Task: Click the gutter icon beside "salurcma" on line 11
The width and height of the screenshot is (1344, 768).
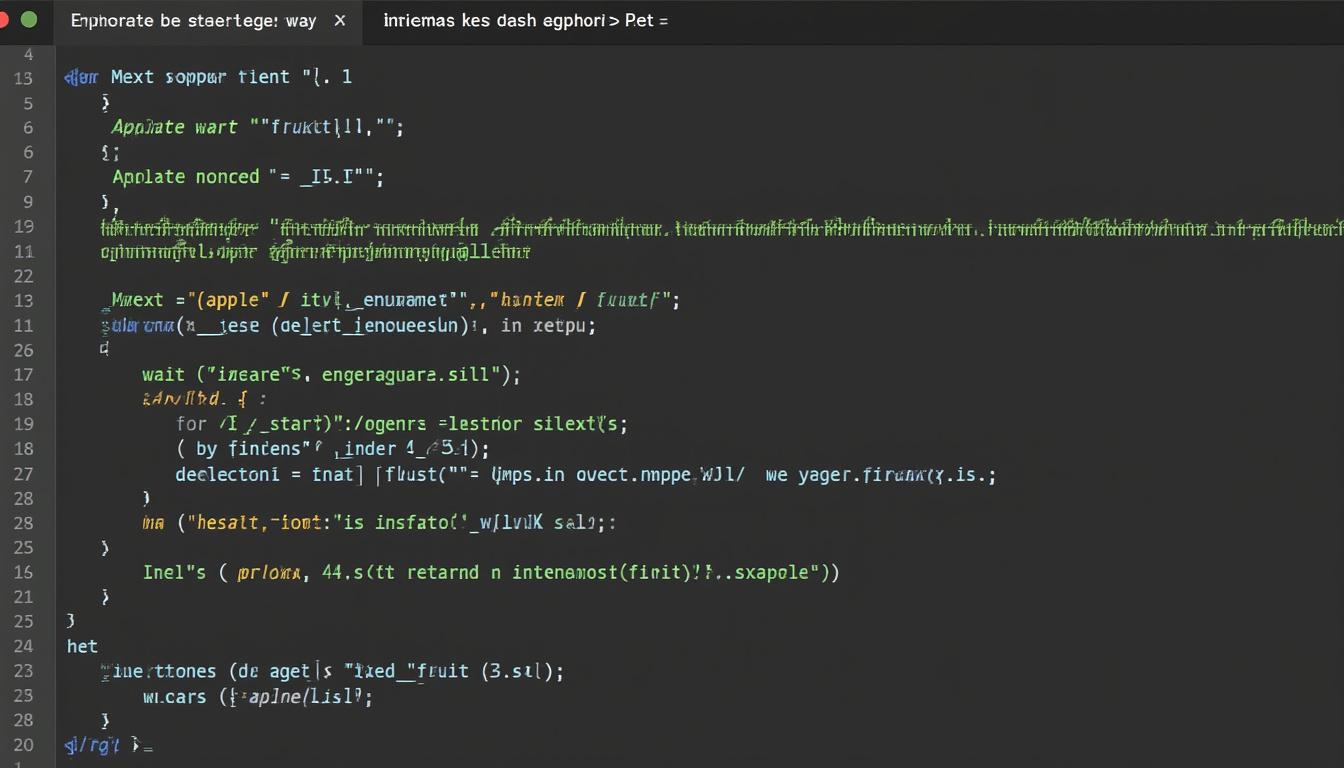Action: 104,325
